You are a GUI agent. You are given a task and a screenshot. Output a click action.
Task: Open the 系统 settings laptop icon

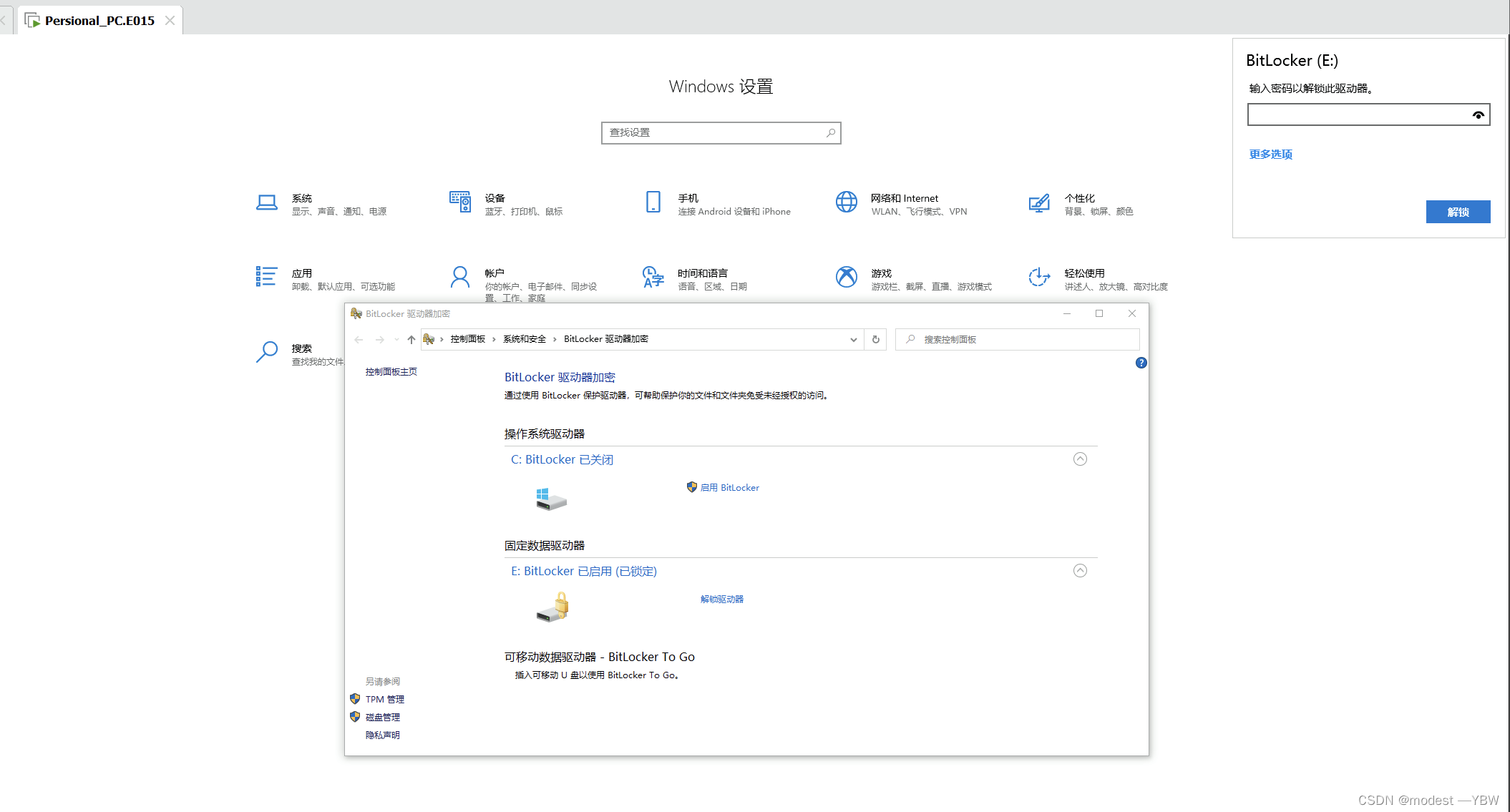click(266, 203)
